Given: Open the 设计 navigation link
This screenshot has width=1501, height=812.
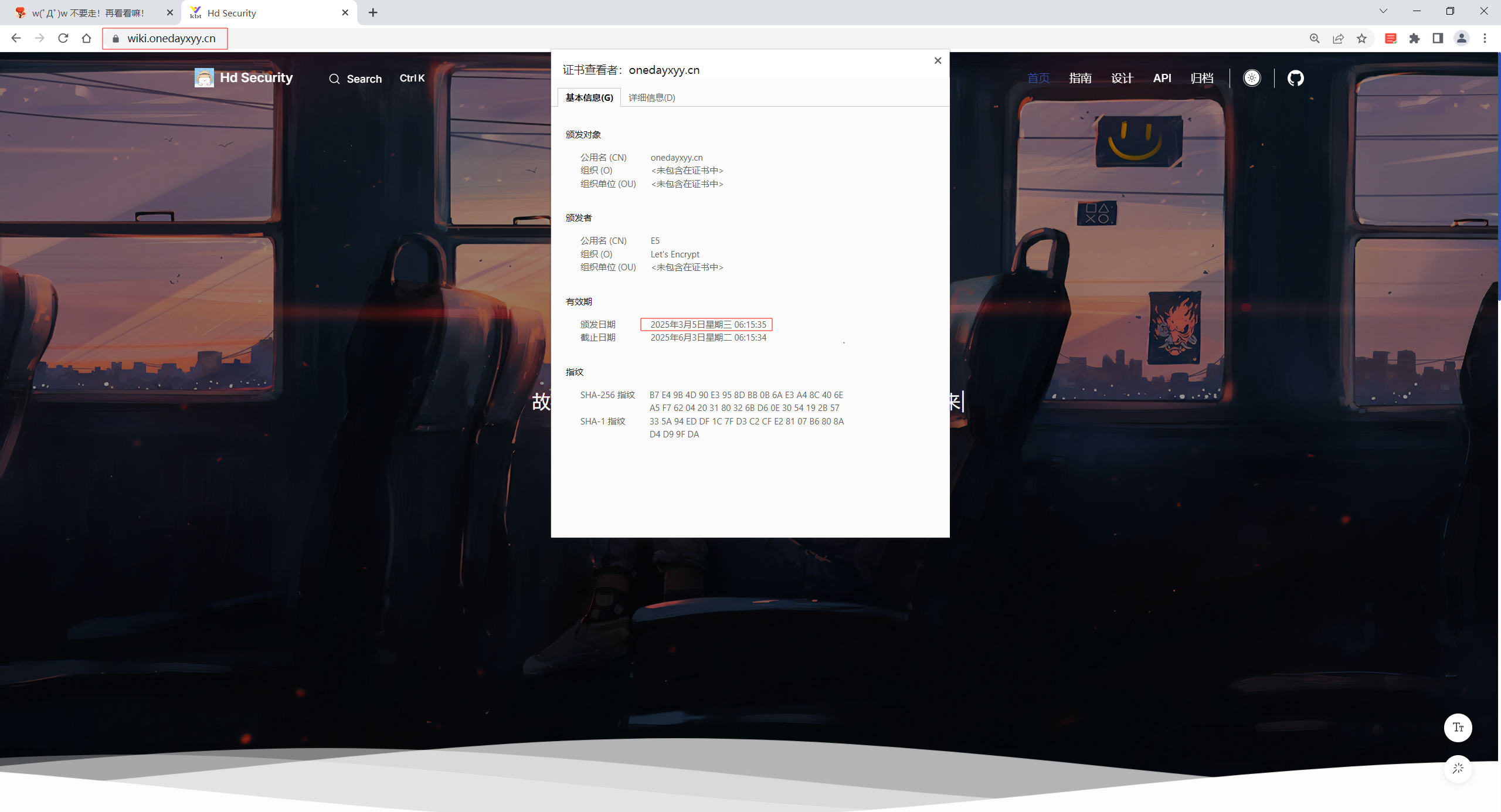Looking at the screenshot, I should (x=1122, y=78).
